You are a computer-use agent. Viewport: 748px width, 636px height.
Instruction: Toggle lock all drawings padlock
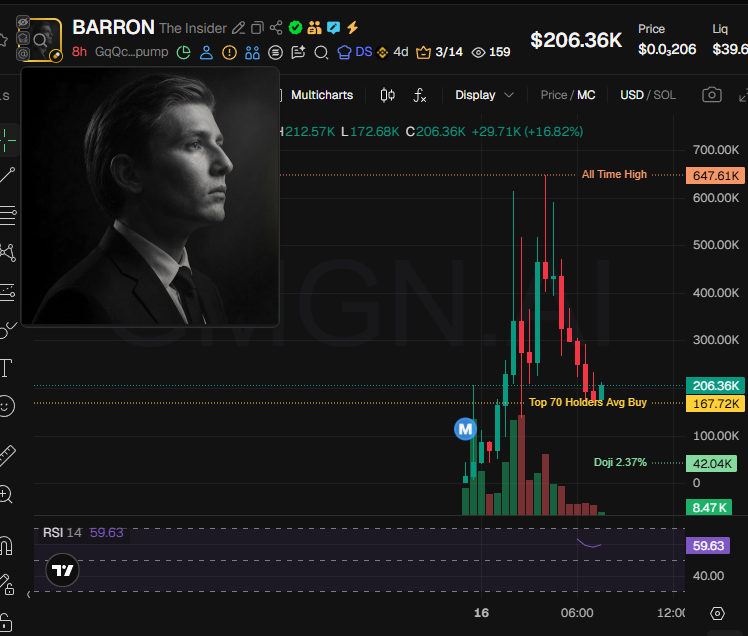(6, 622)
